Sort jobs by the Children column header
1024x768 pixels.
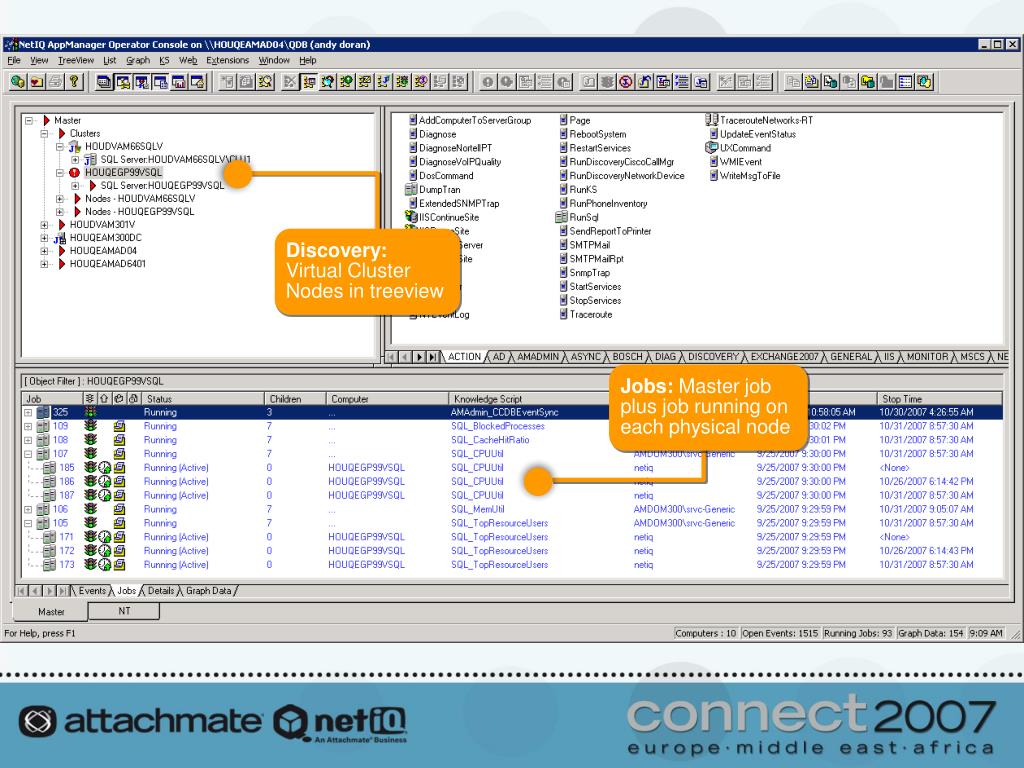tap(295, 398)
